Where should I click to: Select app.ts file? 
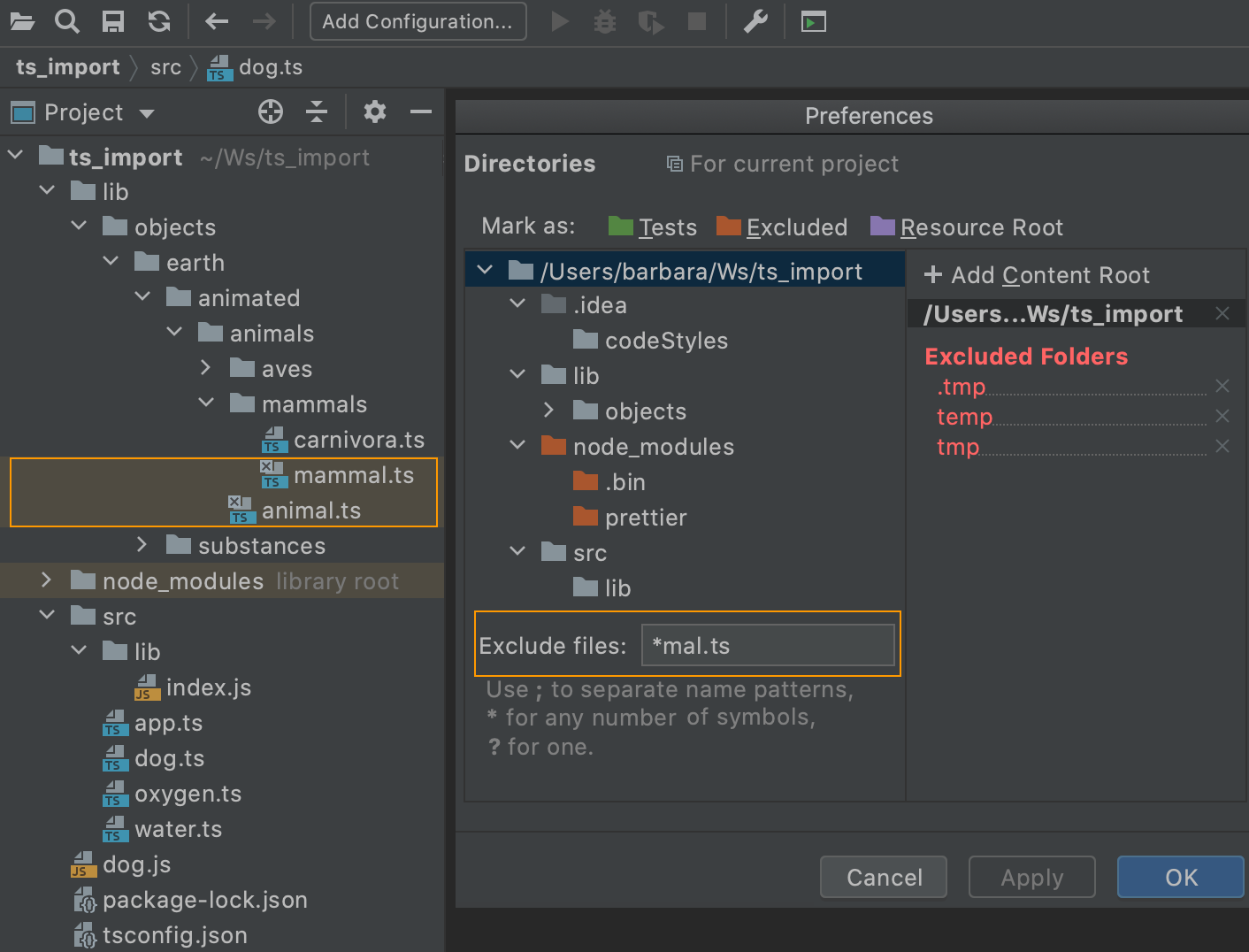(153, 723)
